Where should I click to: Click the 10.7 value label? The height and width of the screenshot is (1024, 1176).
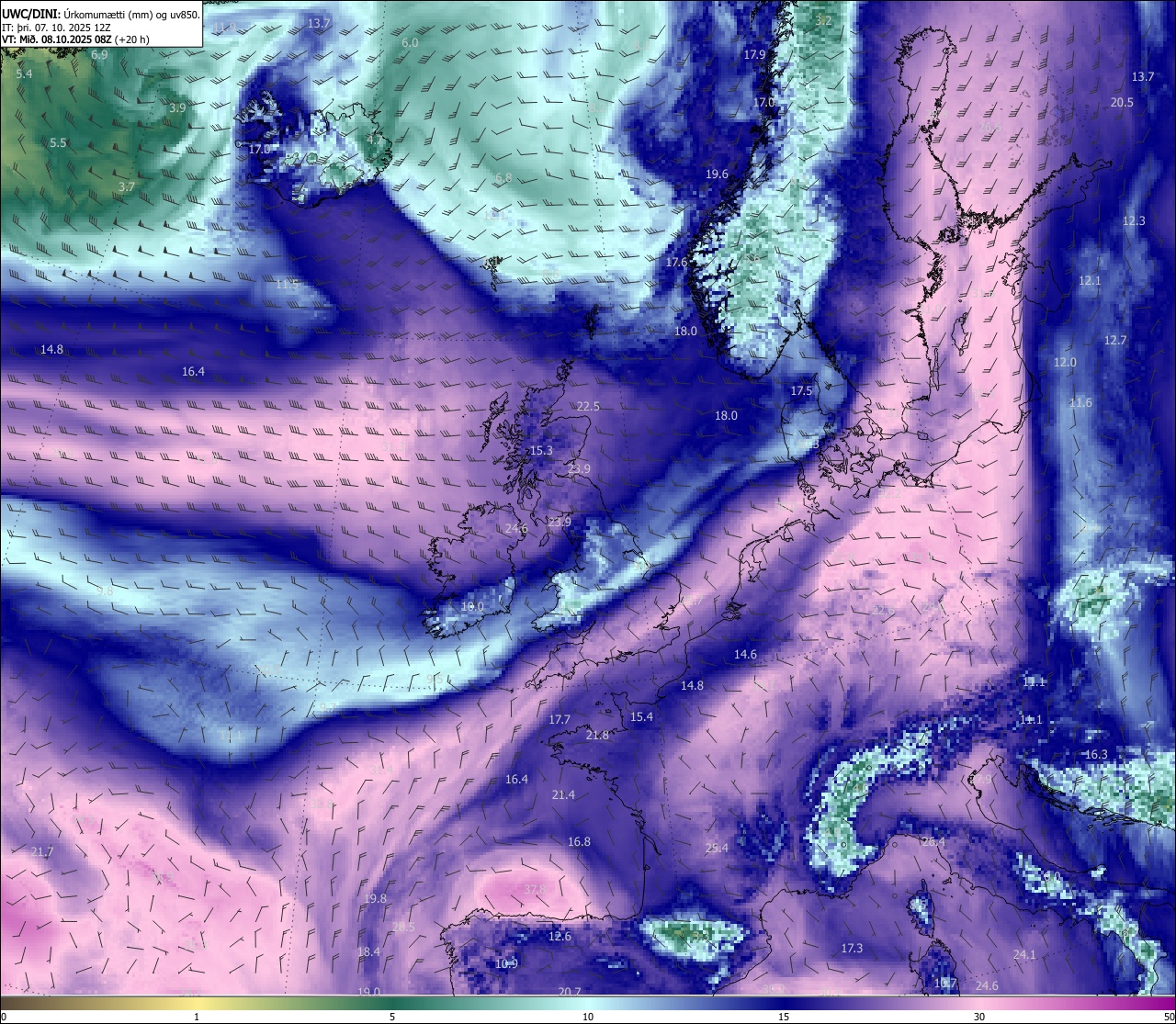click(x=945, y=984)
